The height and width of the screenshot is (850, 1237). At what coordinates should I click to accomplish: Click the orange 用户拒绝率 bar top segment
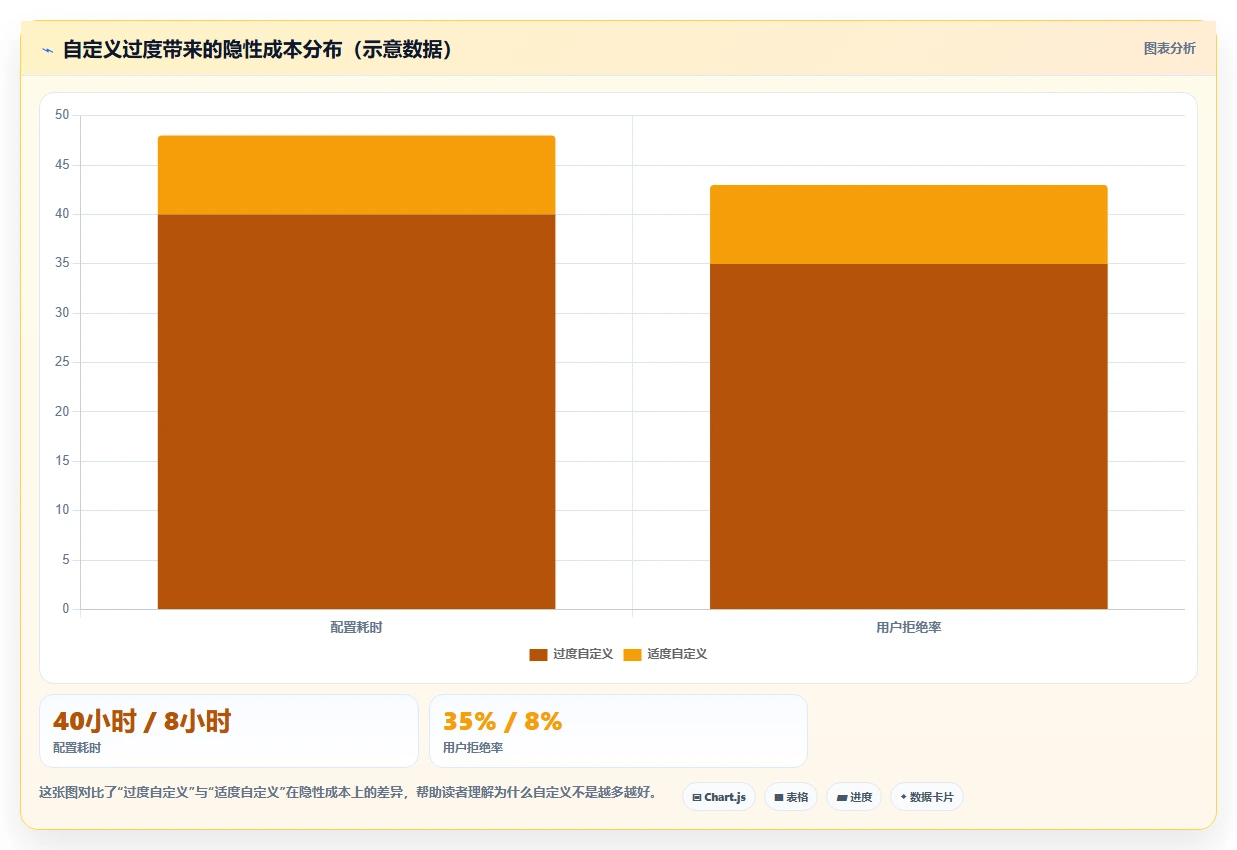(908, 224)
